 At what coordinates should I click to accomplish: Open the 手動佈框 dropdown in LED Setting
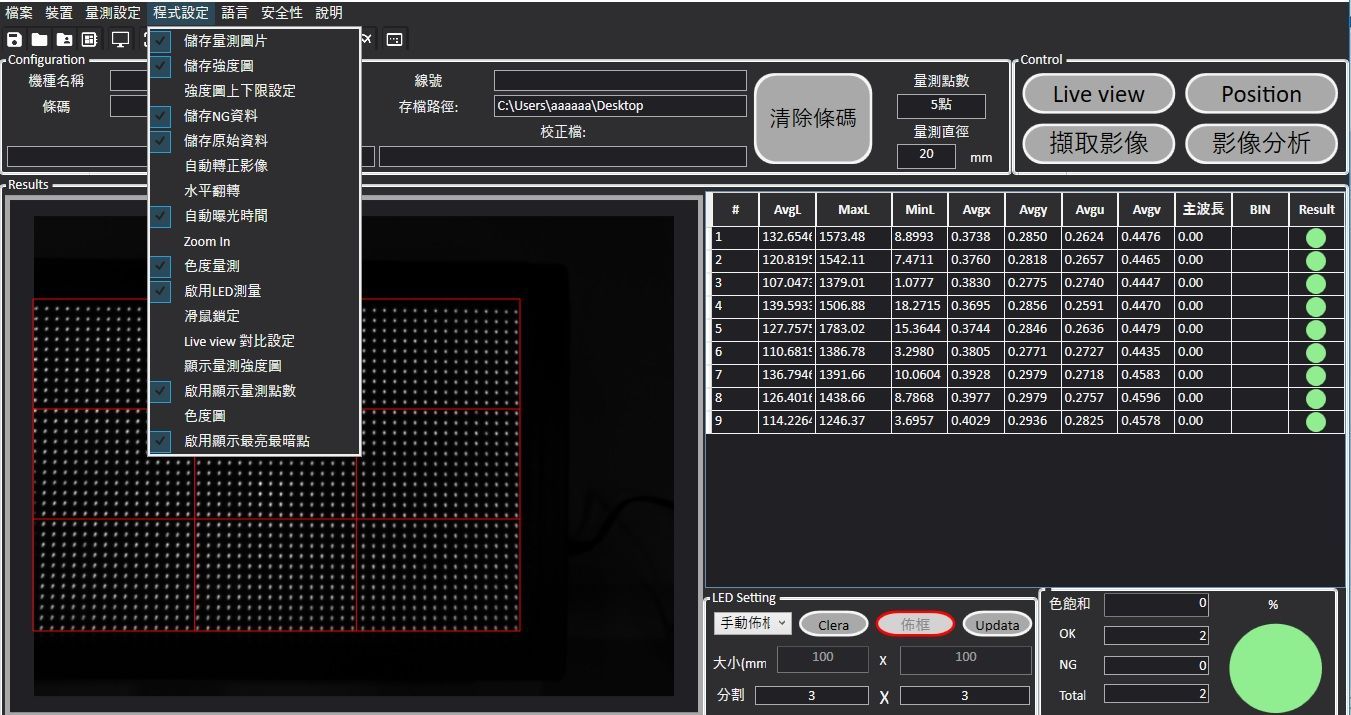pos(752,623)
